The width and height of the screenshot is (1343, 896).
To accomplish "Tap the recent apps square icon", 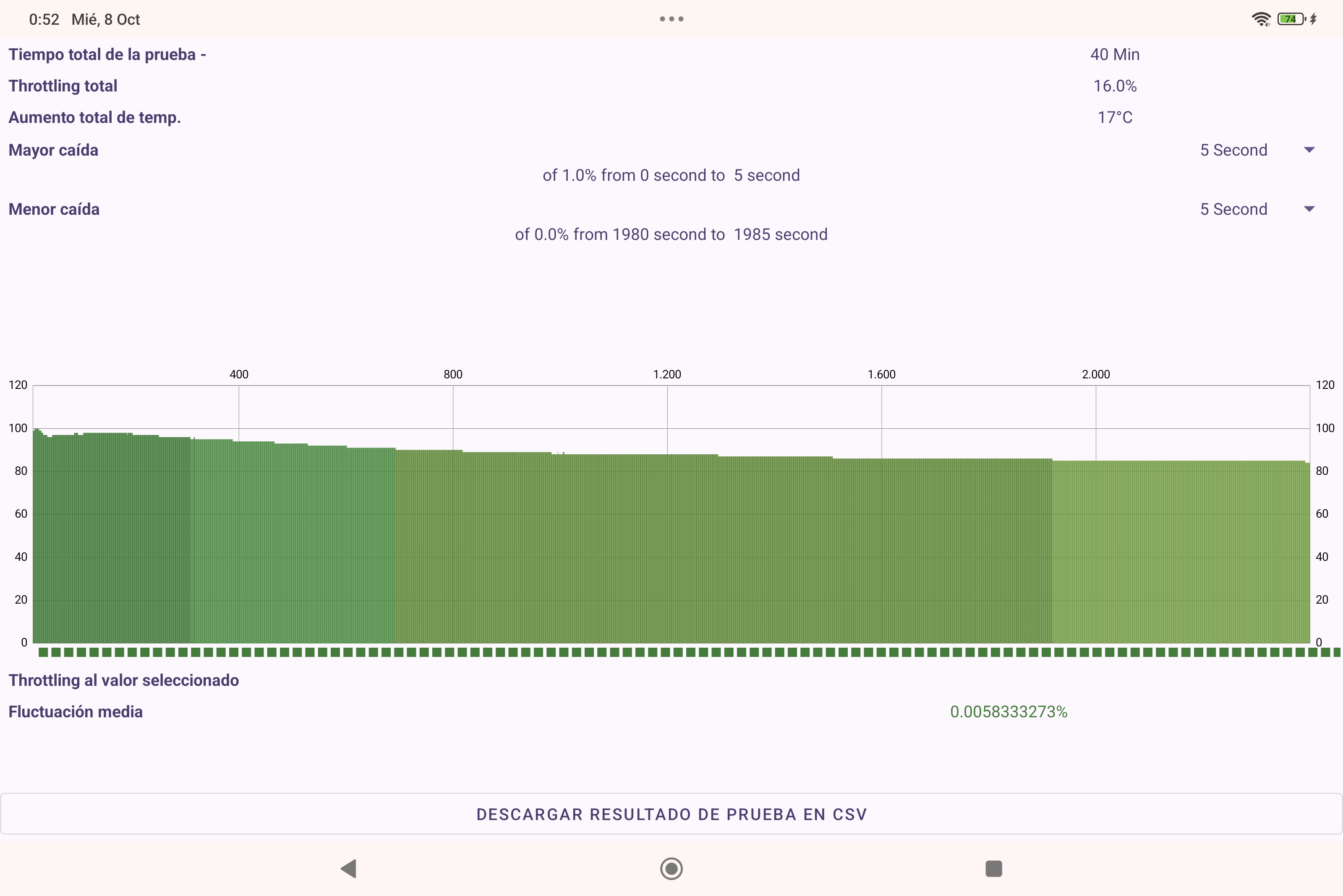I will coord(994,869).
